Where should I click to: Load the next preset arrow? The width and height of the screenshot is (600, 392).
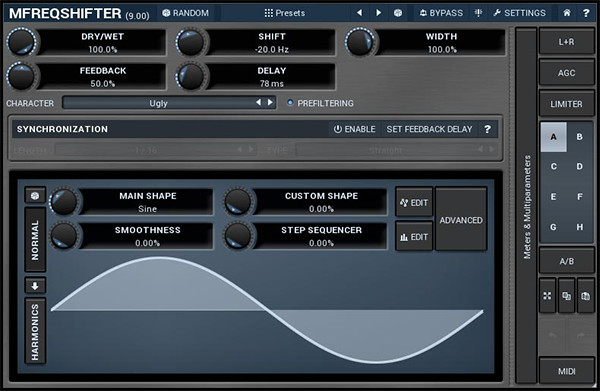coord(378,13)
